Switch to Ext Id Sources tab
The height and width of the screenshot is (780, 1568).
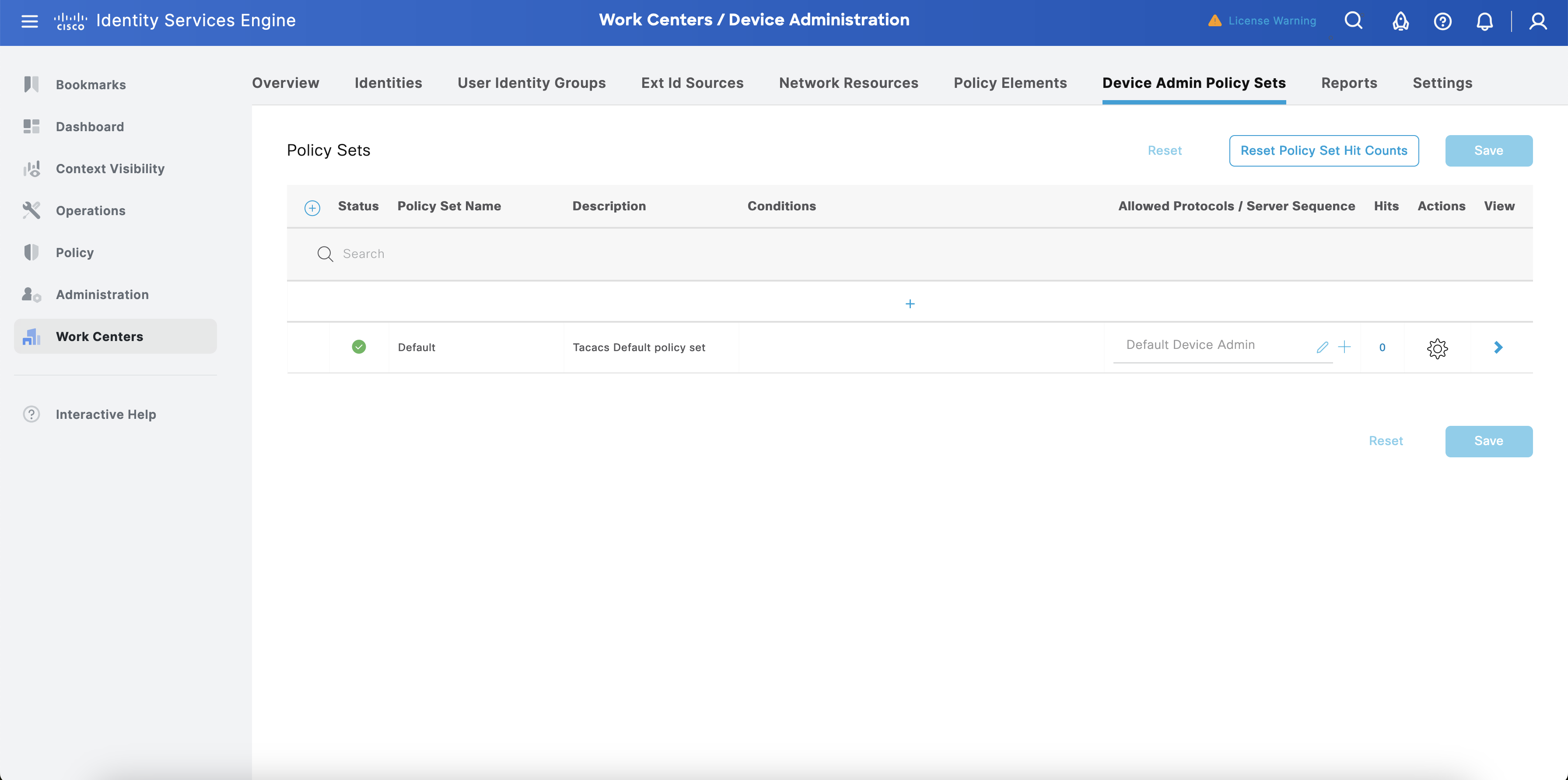(692, 83)
